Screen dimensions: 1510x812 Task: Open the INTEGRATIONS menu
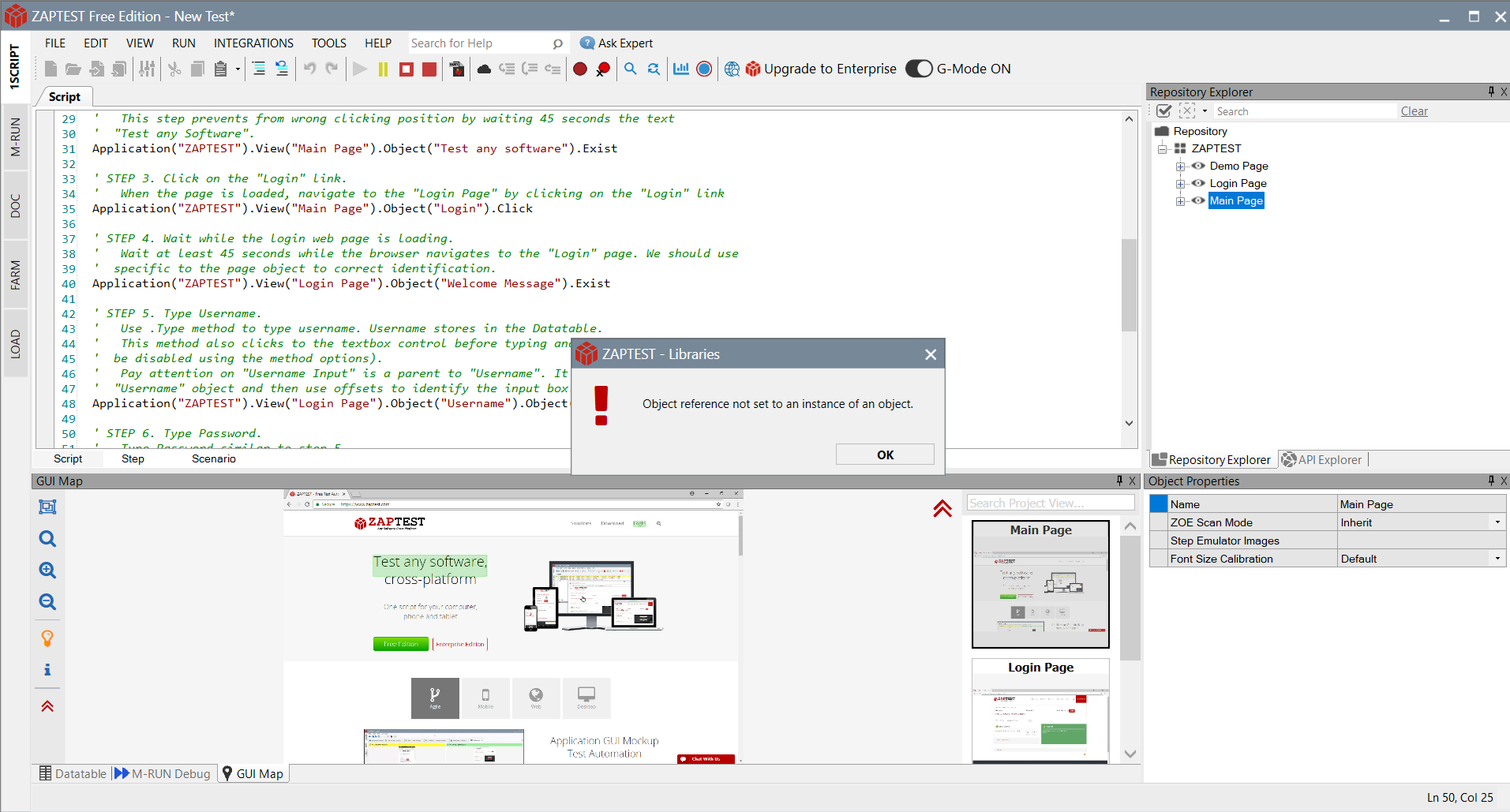tap(253, 43)
